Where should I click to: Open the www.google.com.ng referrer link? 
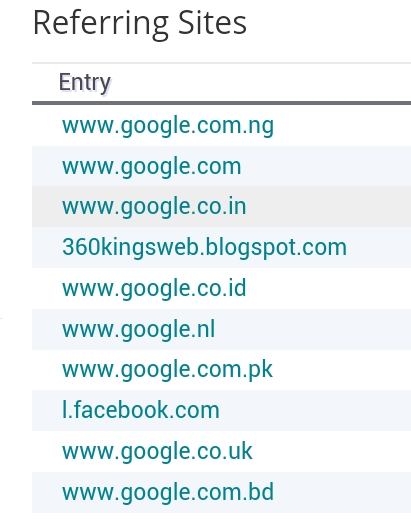[168, 126]
